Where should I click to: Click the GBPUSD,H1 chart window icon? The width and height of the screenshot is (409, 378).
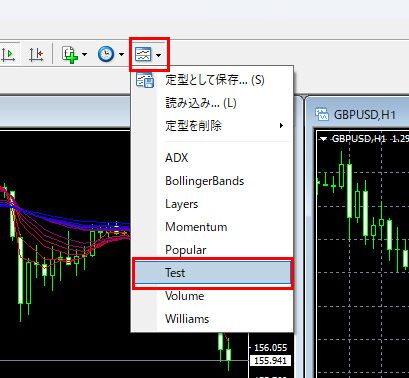tap(322, 114)
